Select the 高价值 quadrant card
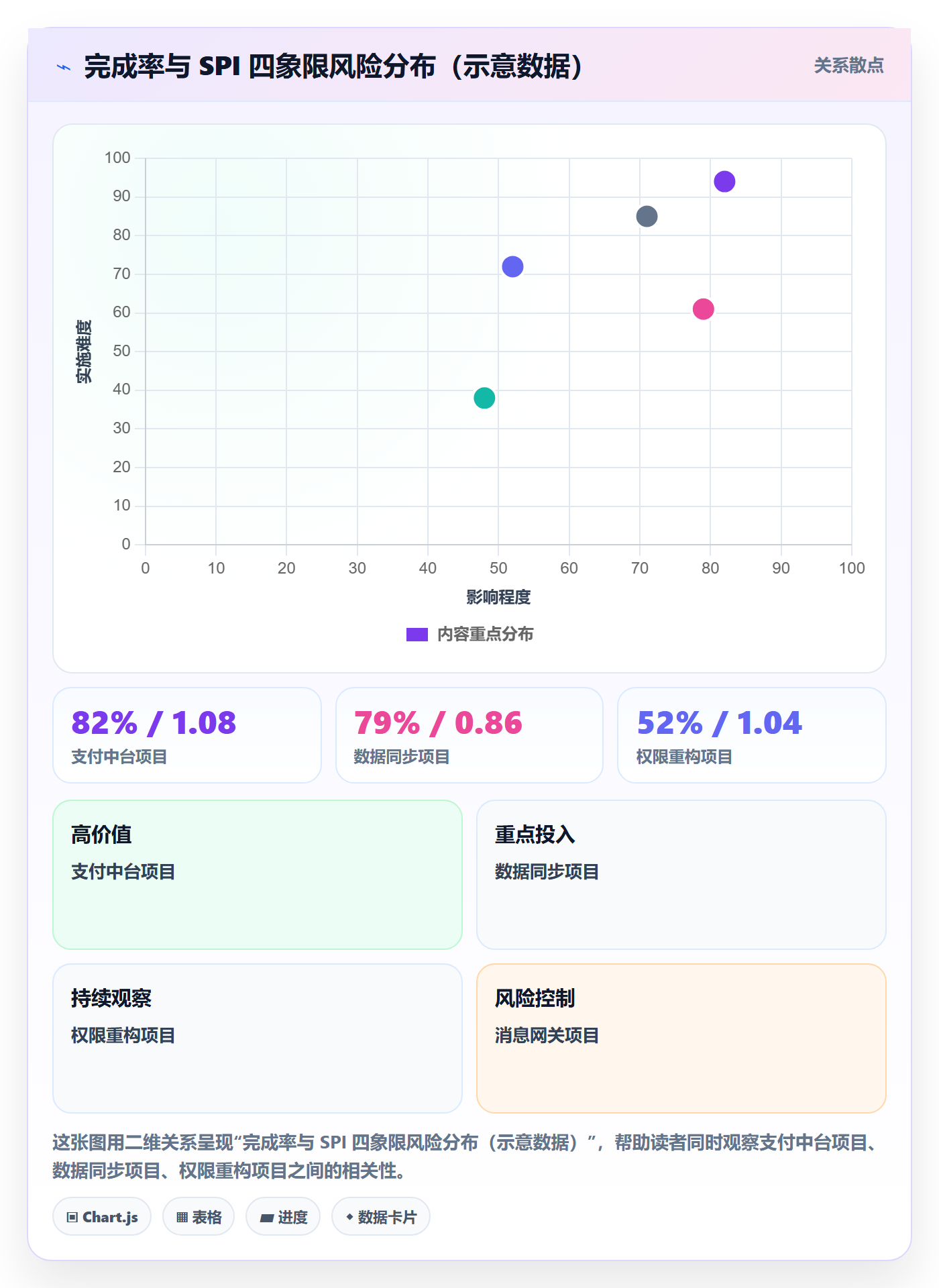 [x=258, y=875]
